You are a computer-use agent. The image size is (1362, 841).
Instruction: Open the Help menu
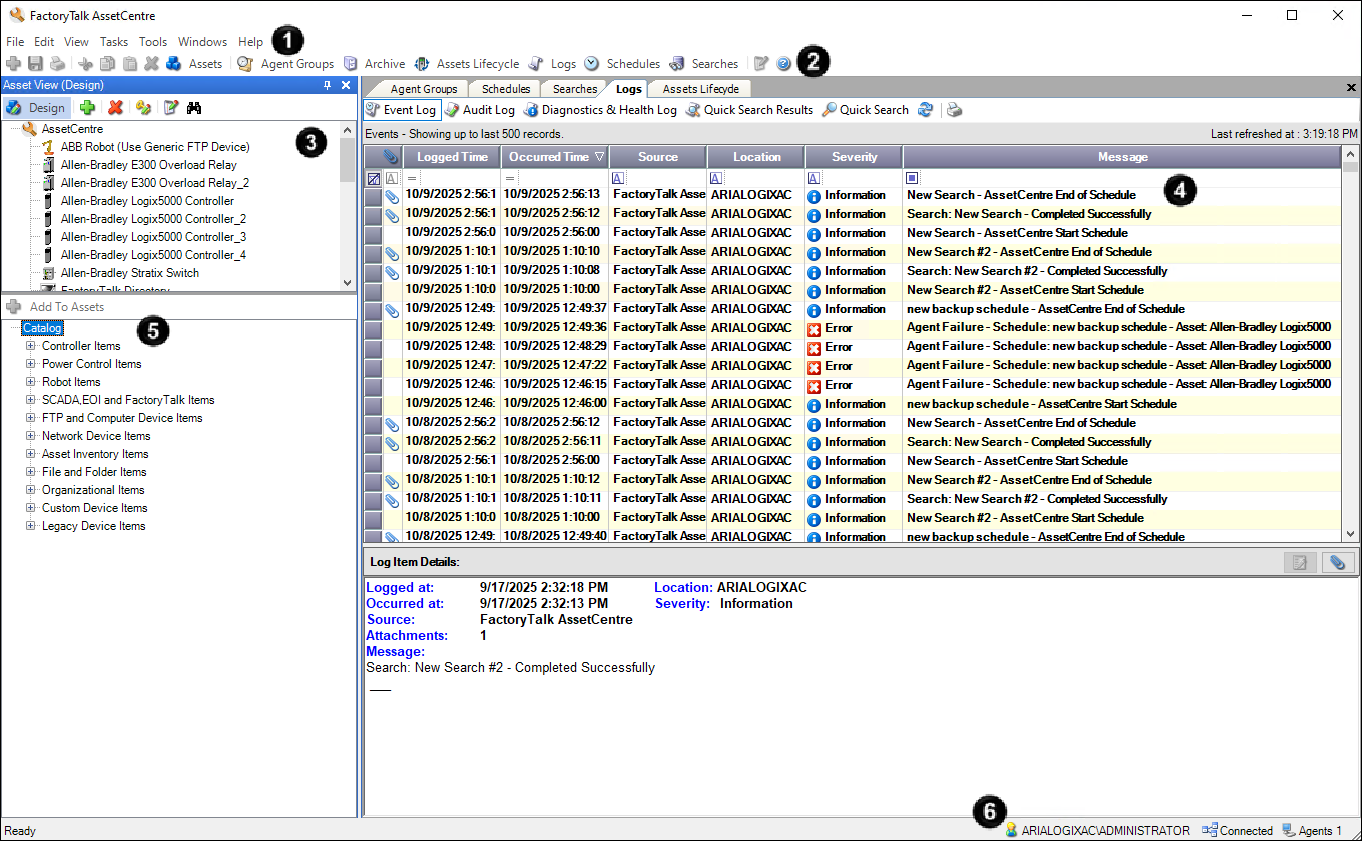(251, 42)
